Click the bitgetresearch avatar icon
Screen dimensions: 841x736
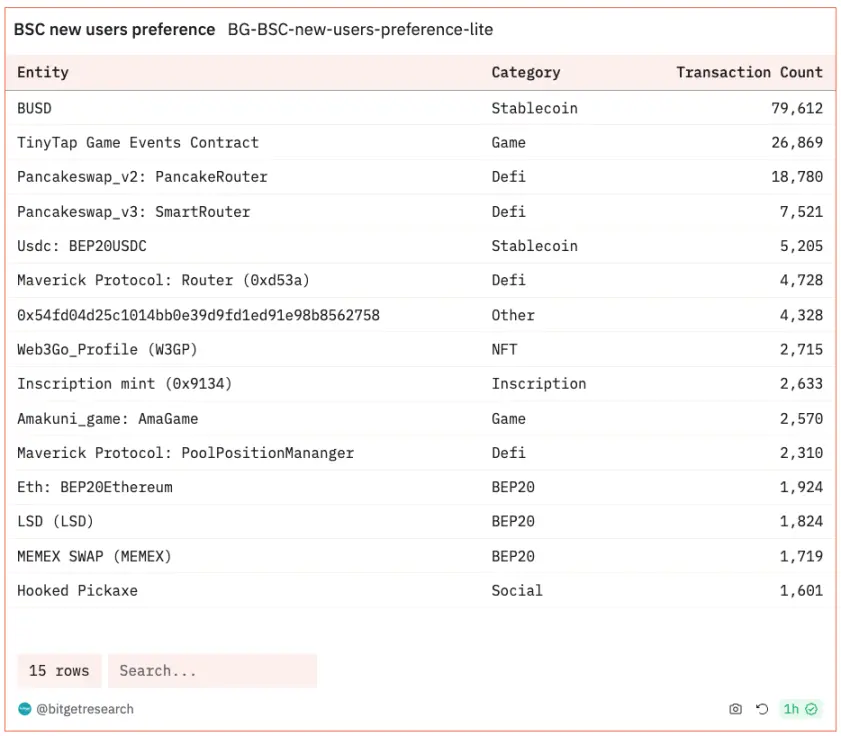point(25,709)
